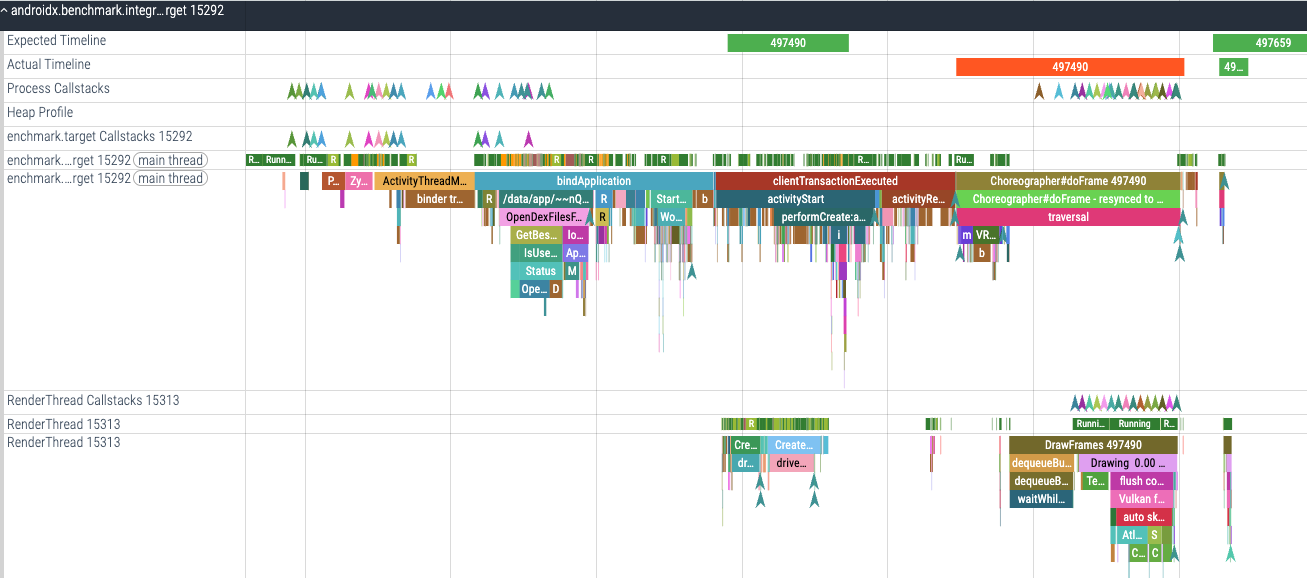
Task: Select the bindApplication slice
Action: [594, 181]
